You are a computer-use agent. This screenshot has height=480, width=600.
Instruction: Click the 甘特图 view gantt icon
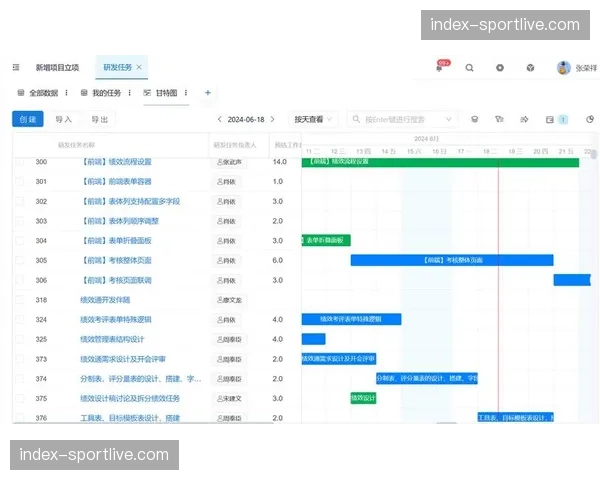(x=147, y=93)
